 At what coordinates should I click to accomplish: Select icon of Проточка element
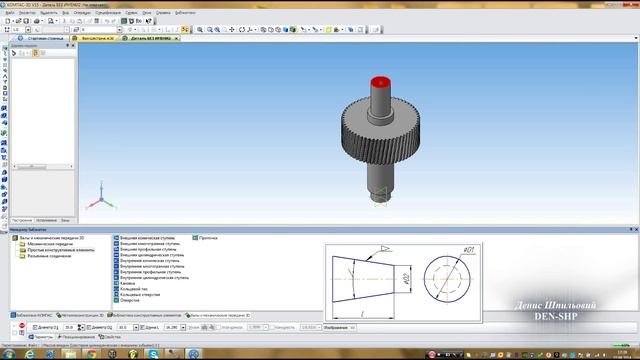(x=195, y=238)
